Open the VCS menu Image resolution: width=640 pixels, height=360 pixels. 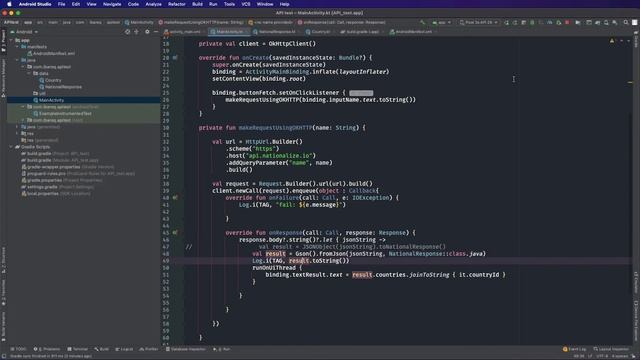point(246,4)
